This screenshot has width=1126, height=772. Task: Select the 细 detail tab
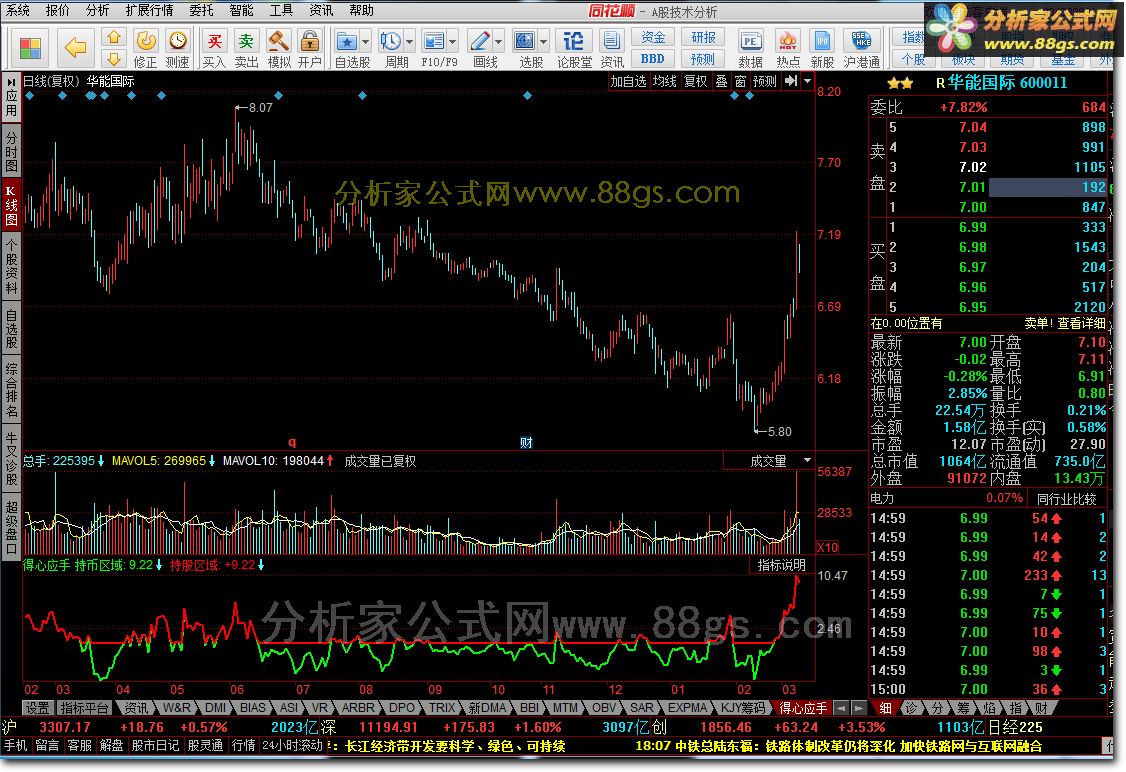[885, 708]
